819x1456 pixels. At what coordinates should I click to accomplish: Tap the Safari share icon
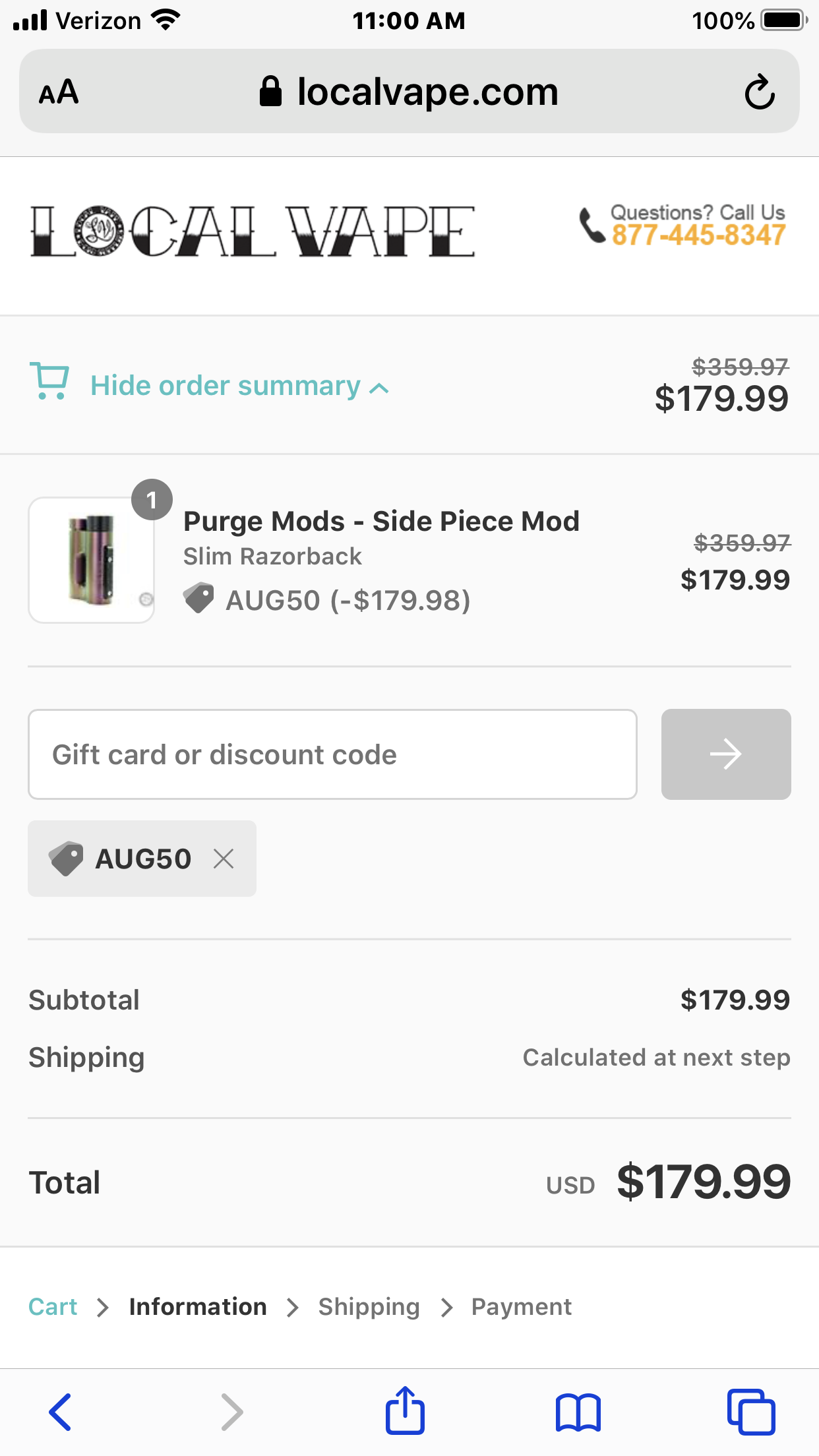[x=405, y=1411]
